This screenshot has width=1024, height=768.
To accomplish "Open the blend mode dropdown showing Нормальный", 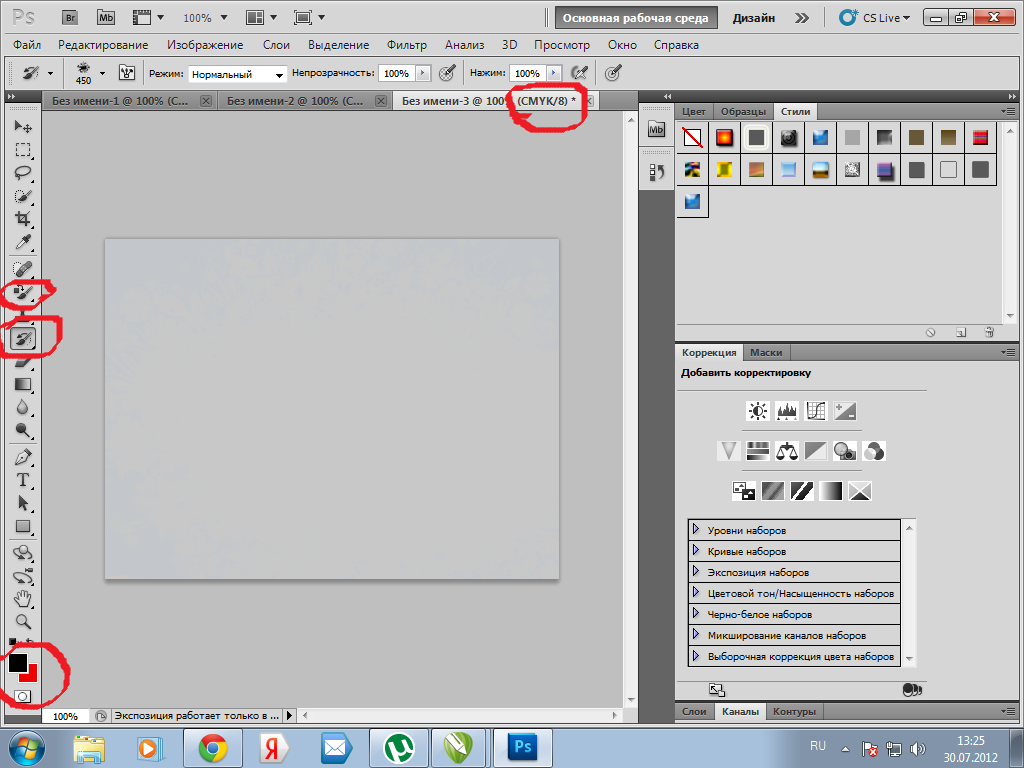I will coord(238,74).
